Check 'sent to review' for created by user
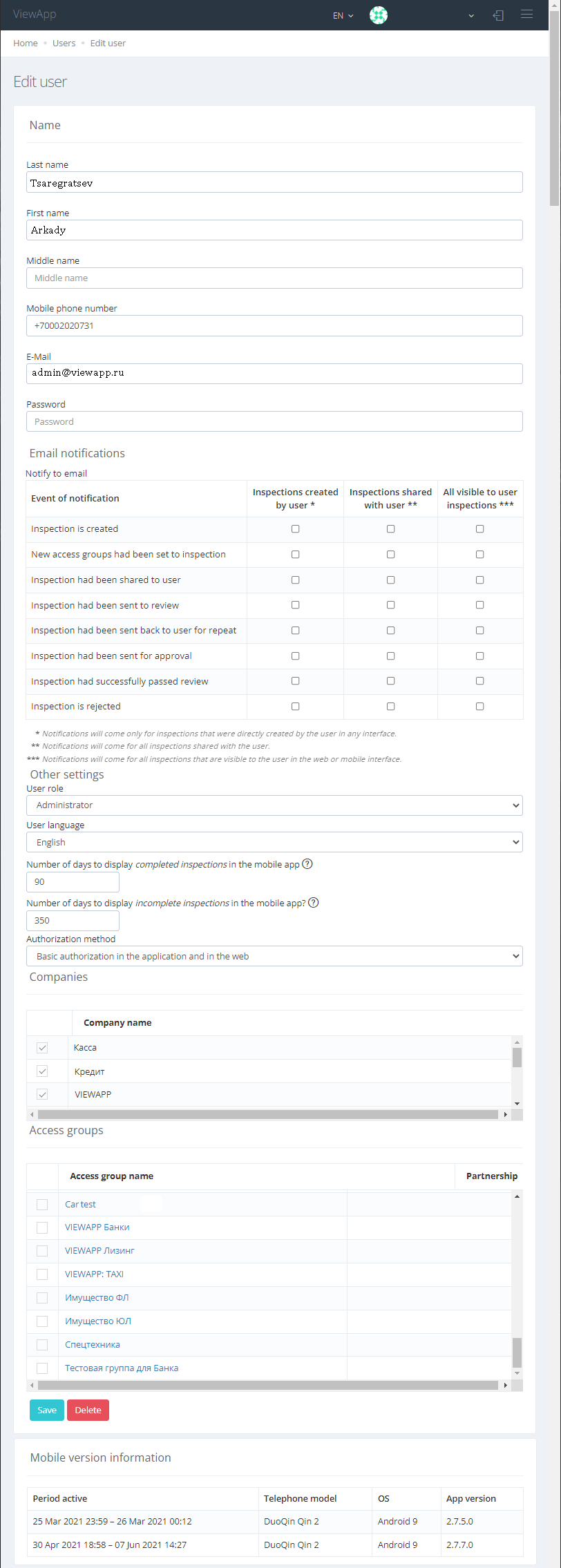The image size is (561, 1568). point(295,605)
